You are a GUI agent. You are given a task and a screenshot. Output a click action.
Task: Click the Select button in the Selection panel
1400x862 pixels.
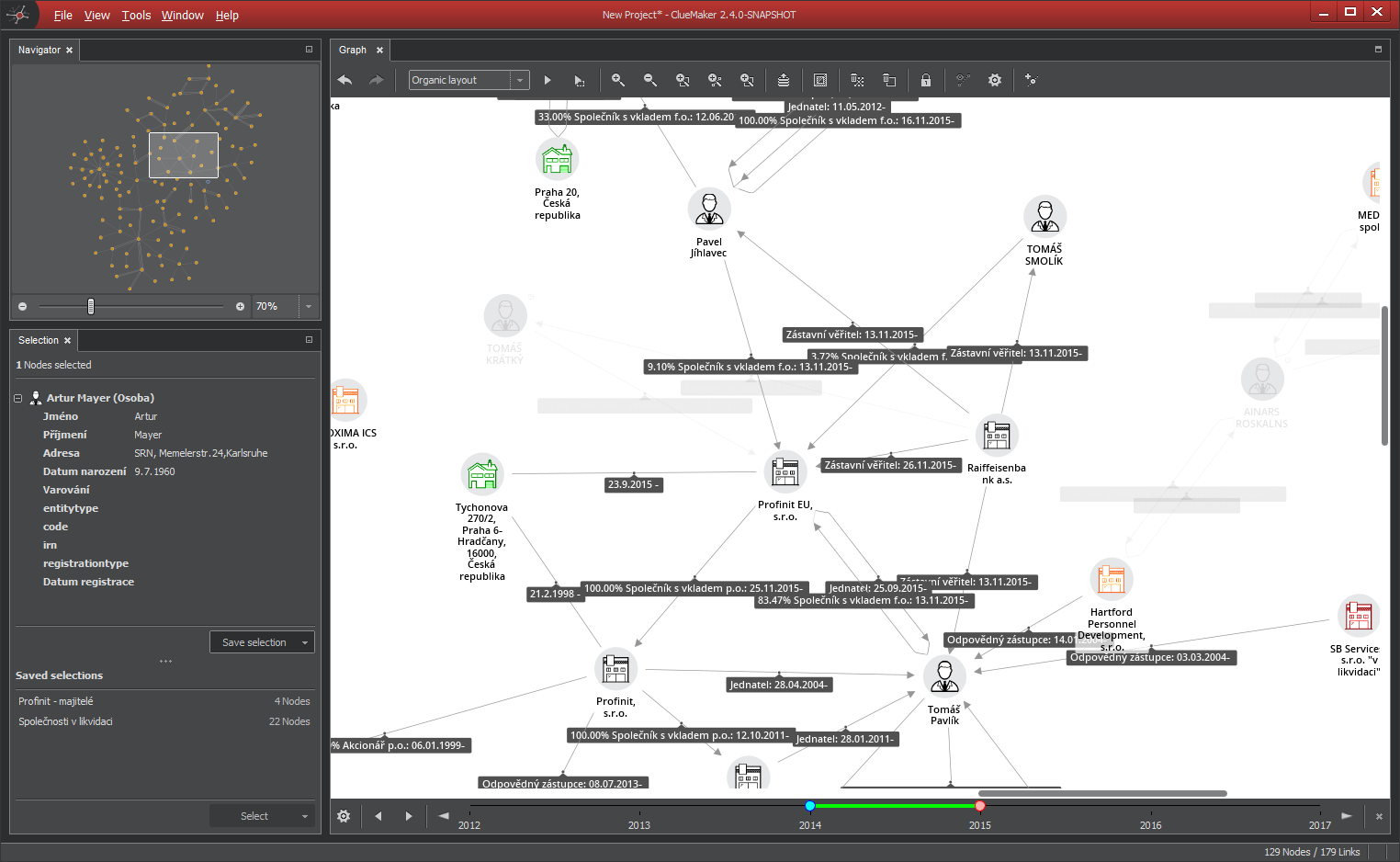(x=255, y=815)
